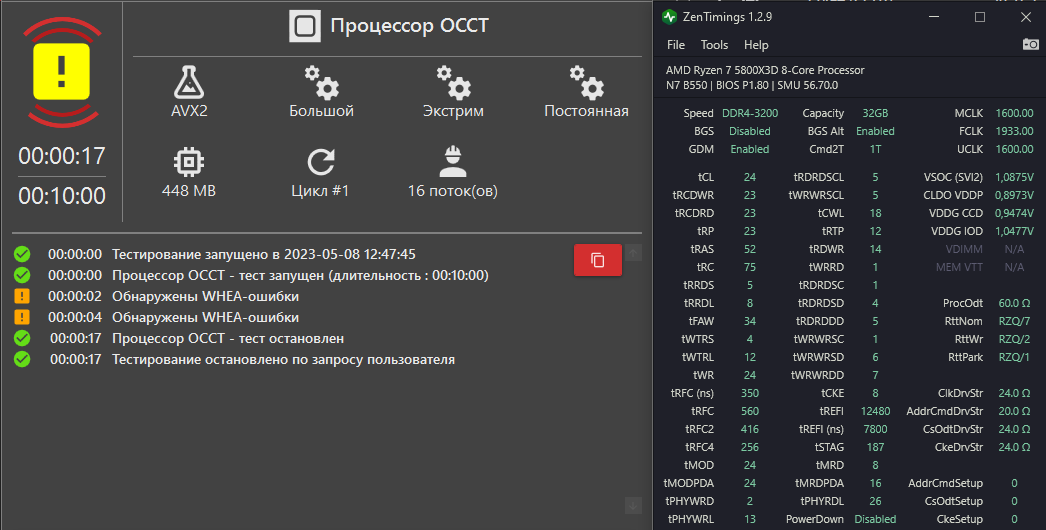The height and width of the screenshot is (530, 1046).
Task: Click the BGS Disabled value
Action: click(x=750, y=131)
